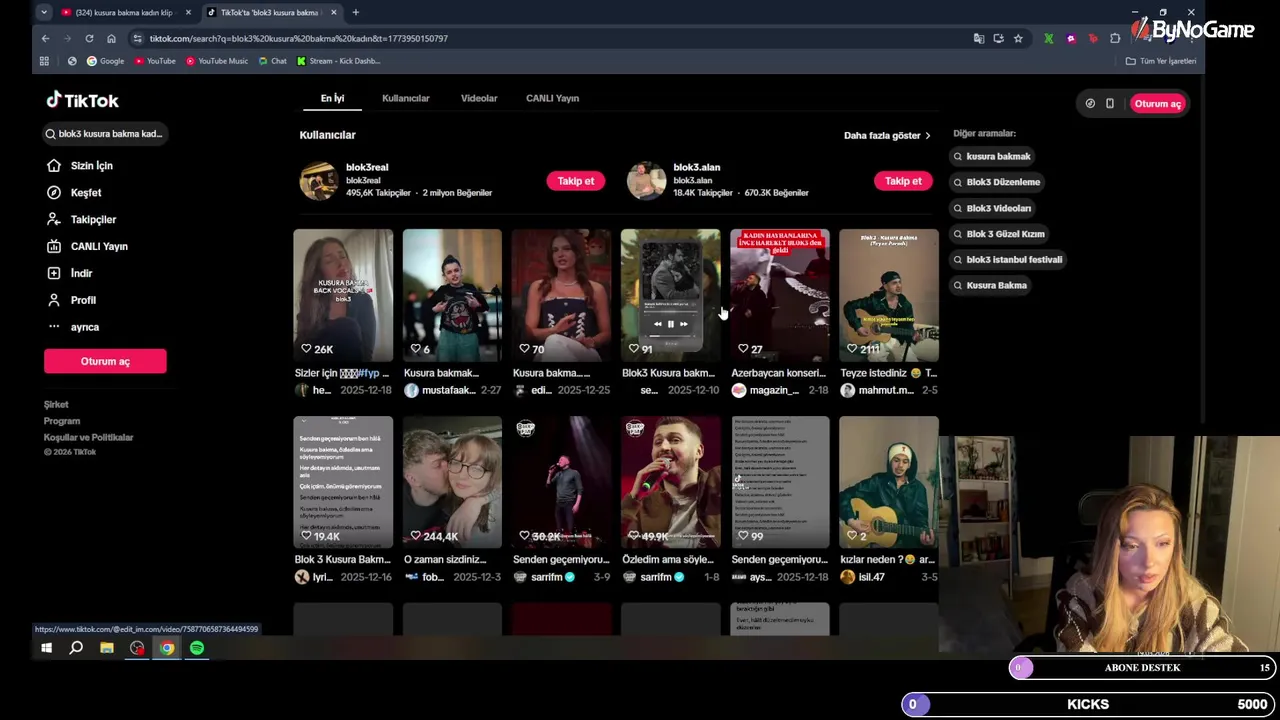Open Chrome from taskbar
Screen dimensions: 1280x720
coord(167,648)
